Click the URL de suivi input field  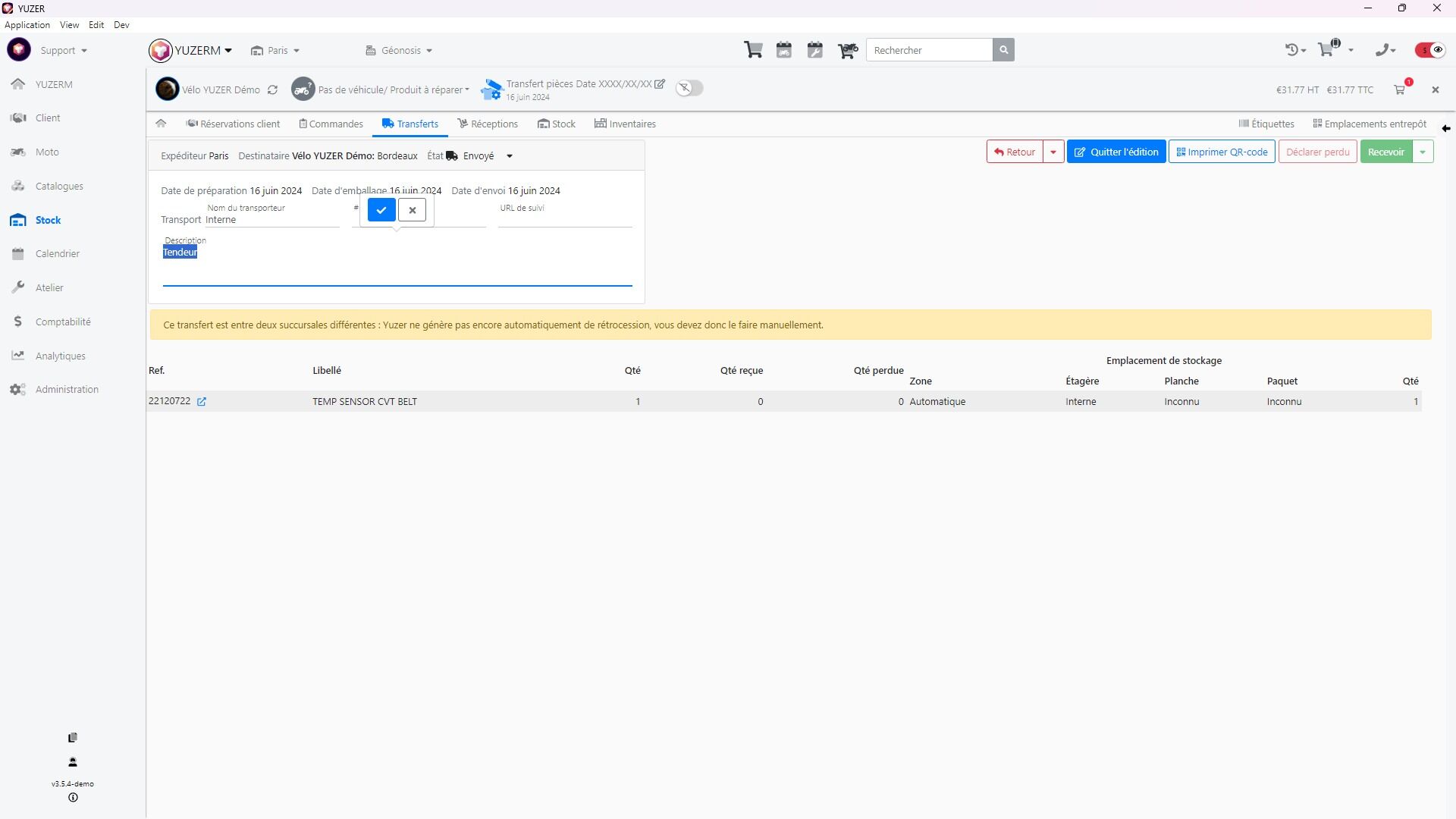(565, 220)
